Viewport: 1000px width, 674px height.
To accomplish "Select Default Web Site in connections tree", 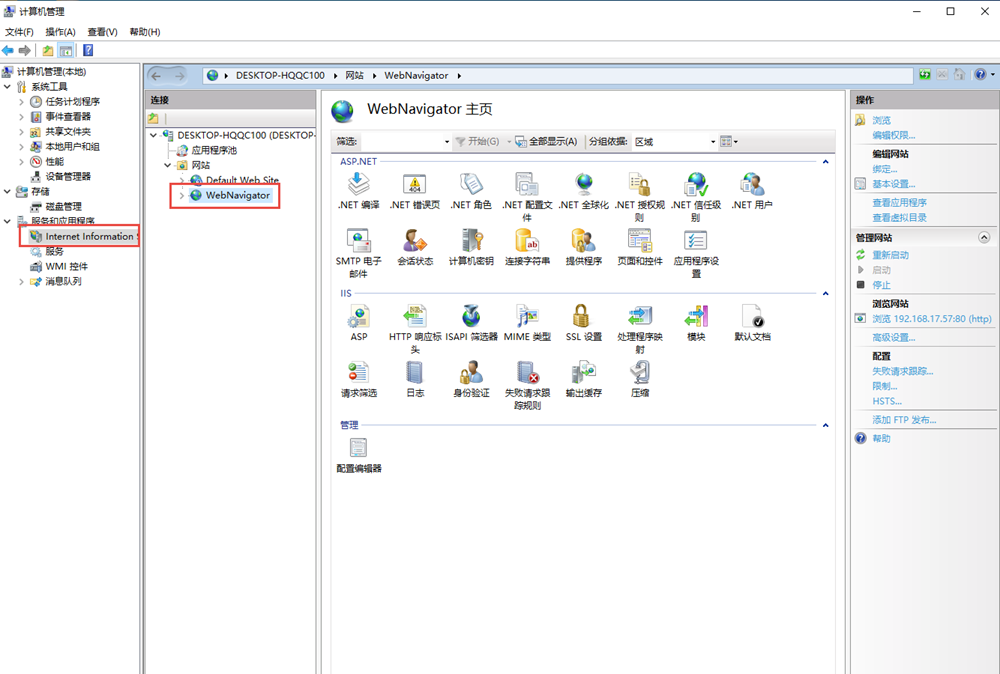I will click(x=242, y=180).
